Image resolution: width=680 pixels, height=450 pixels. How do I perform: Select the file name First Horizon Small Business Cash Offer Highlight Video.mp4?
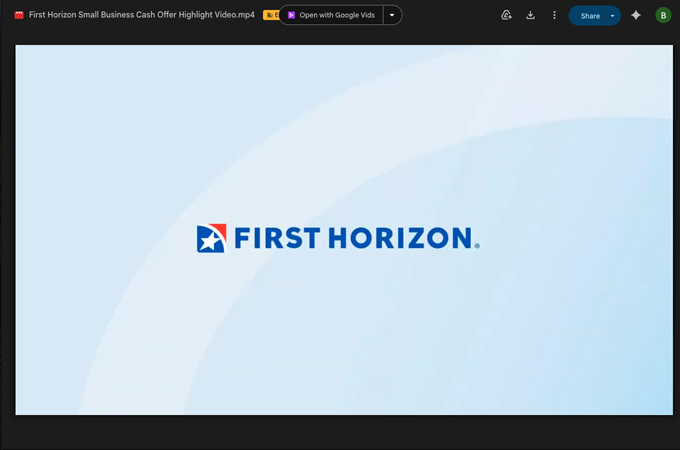[141, 15]
